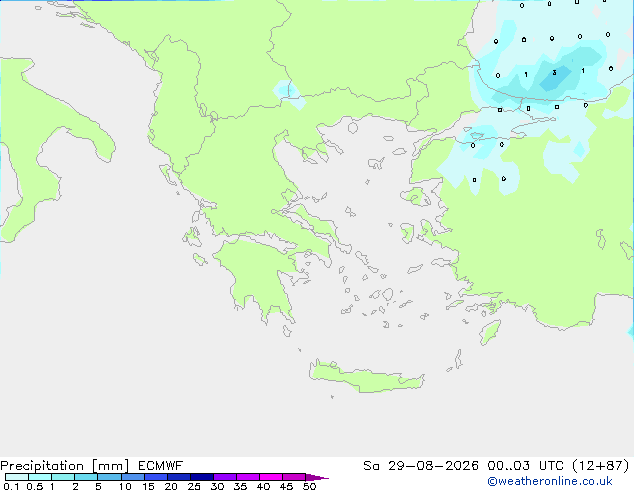Select the 0.1 mm legend color swatch
The height and width of the screenshot is (490, 634).
(17, 477)
